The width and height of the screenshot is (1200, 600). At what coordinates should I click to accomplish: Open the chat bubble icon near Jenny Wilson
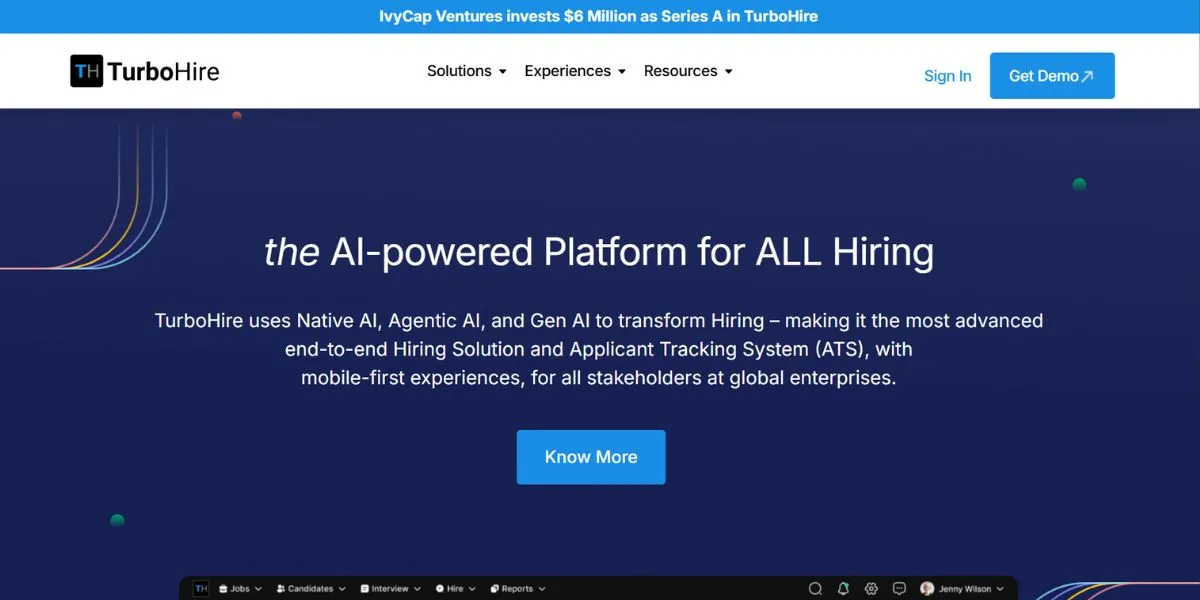tap(898, 588)
